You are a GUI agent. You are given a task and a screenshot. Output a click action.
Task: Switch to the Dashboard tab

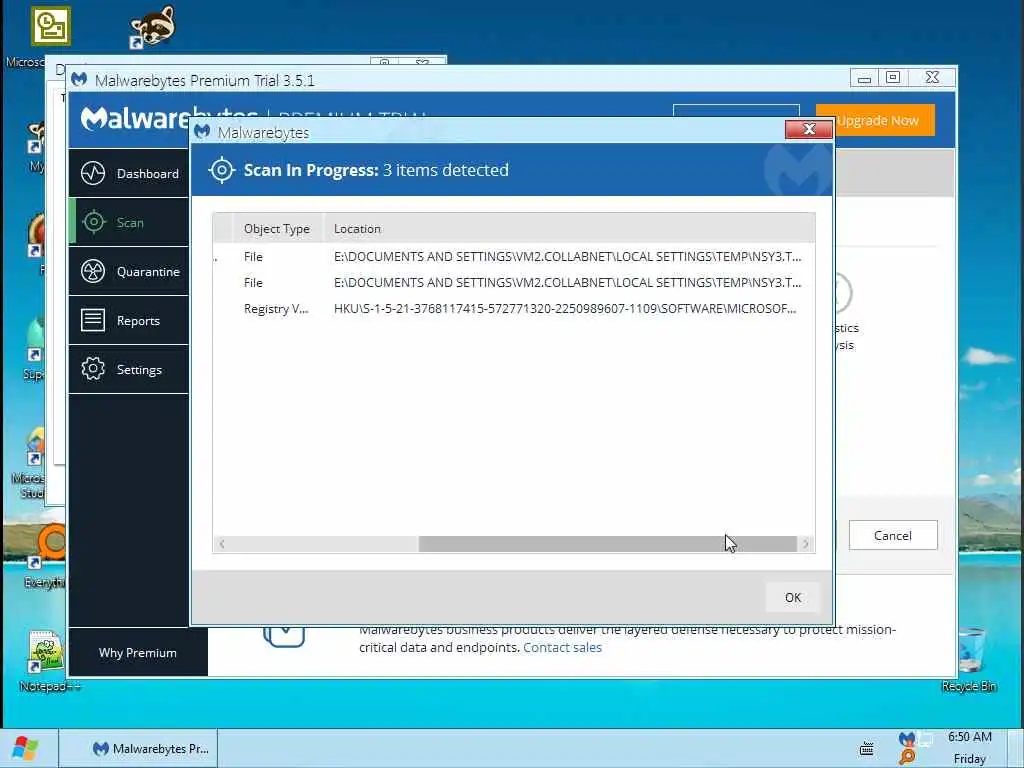click(x=129, y=173)
